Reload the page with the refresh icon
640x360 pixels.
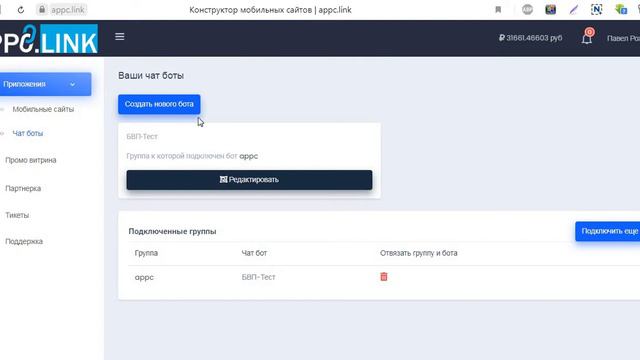[20, 10]
